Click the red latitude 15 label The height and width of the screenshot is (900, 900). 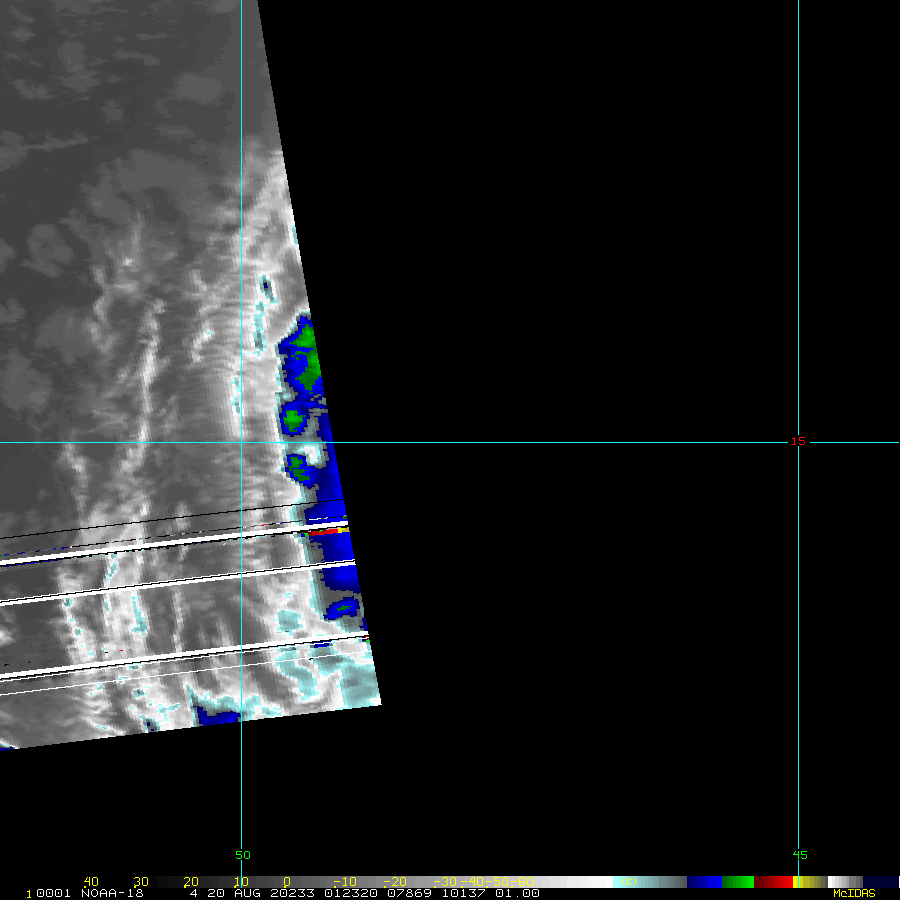(x=797, y=441)
